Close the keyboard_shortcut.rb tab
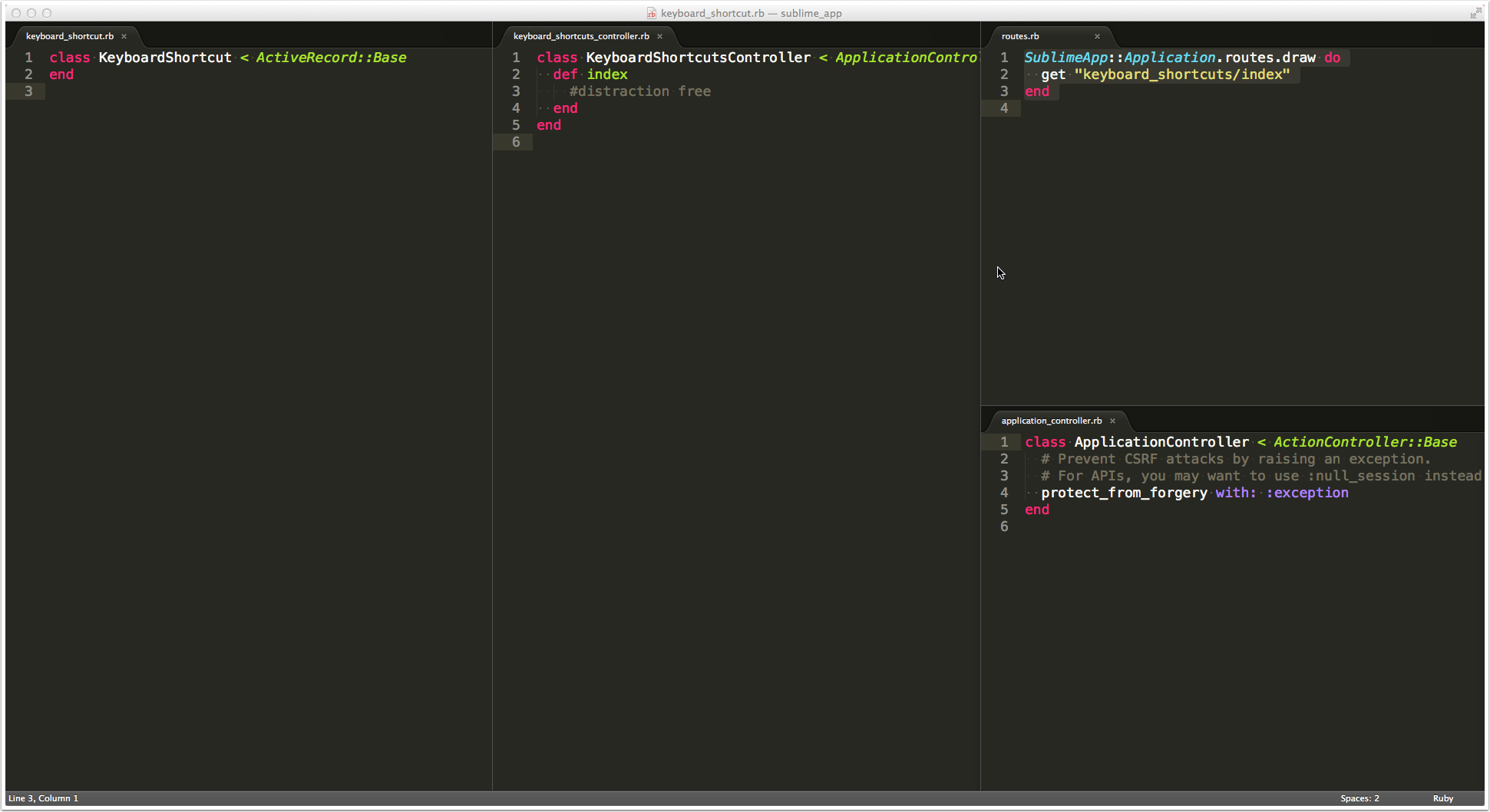 124,36
